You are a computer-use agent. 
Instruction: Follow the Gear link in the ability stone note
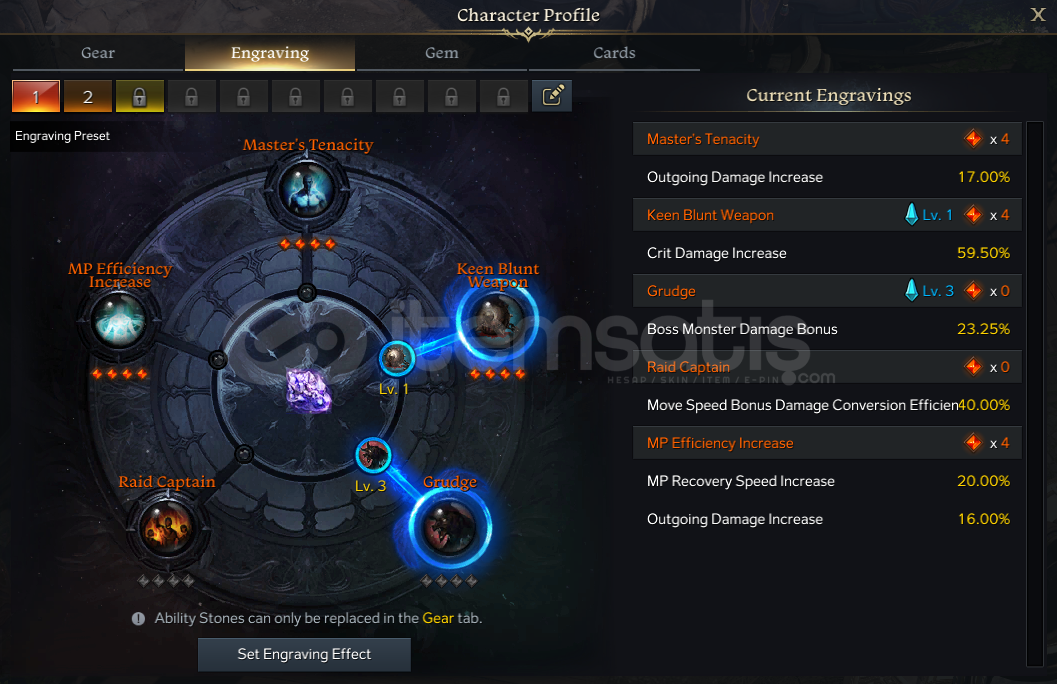tap(437, 618)
